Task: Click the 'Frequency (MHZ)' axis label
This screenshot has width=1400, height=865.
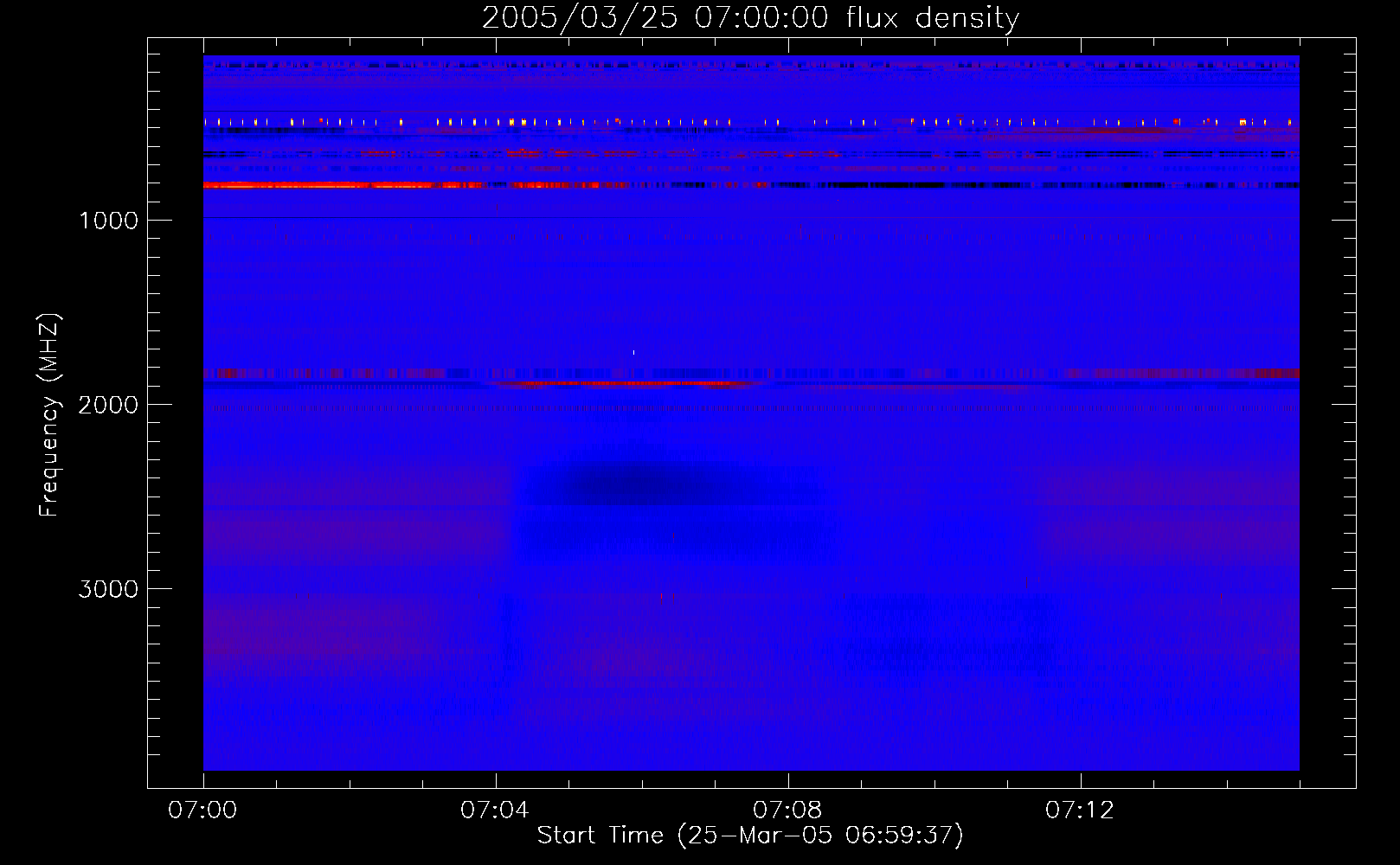Action: point(49,415)
